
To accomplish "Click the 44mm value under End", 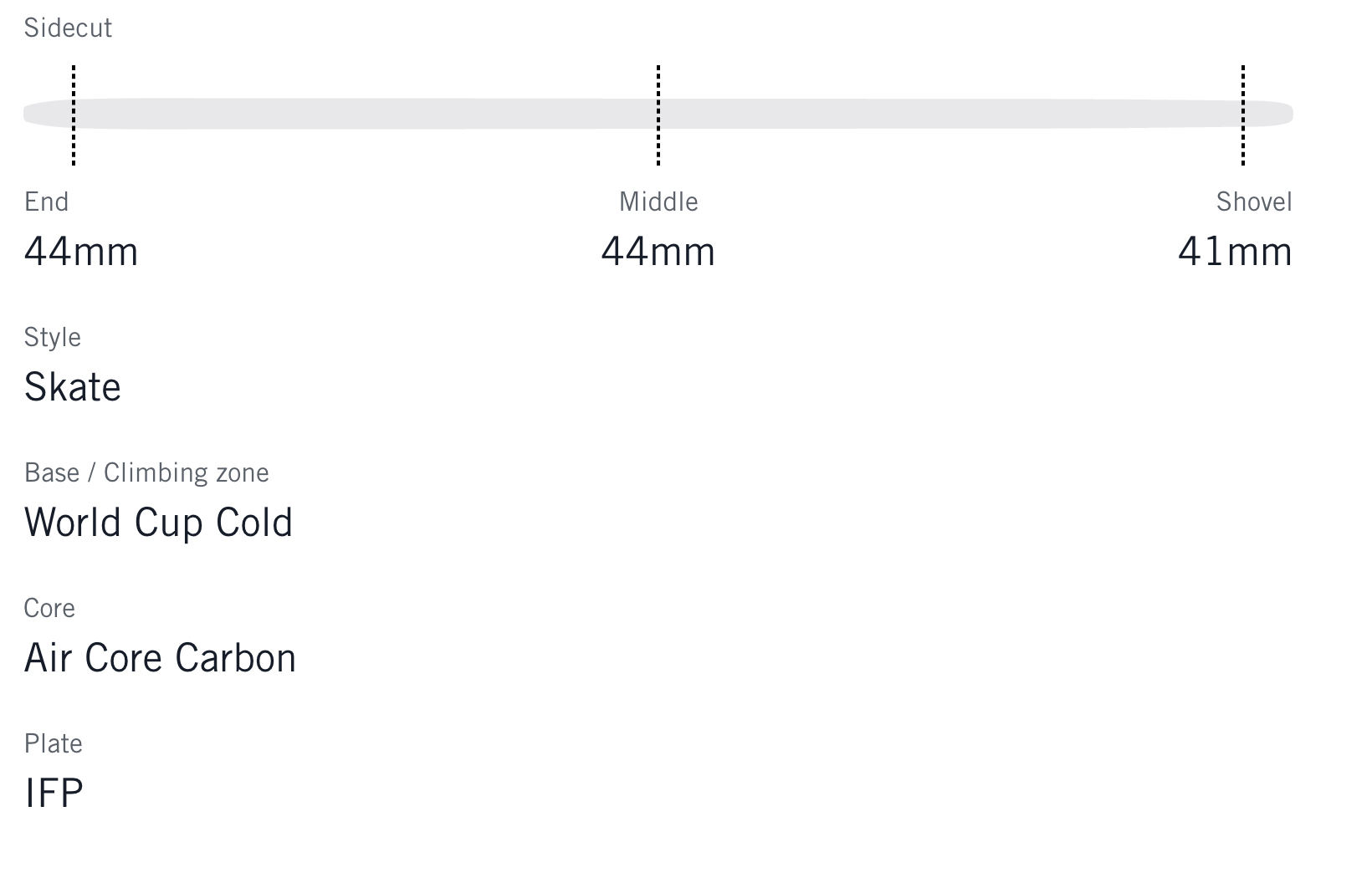I will (x=81, y=252).
